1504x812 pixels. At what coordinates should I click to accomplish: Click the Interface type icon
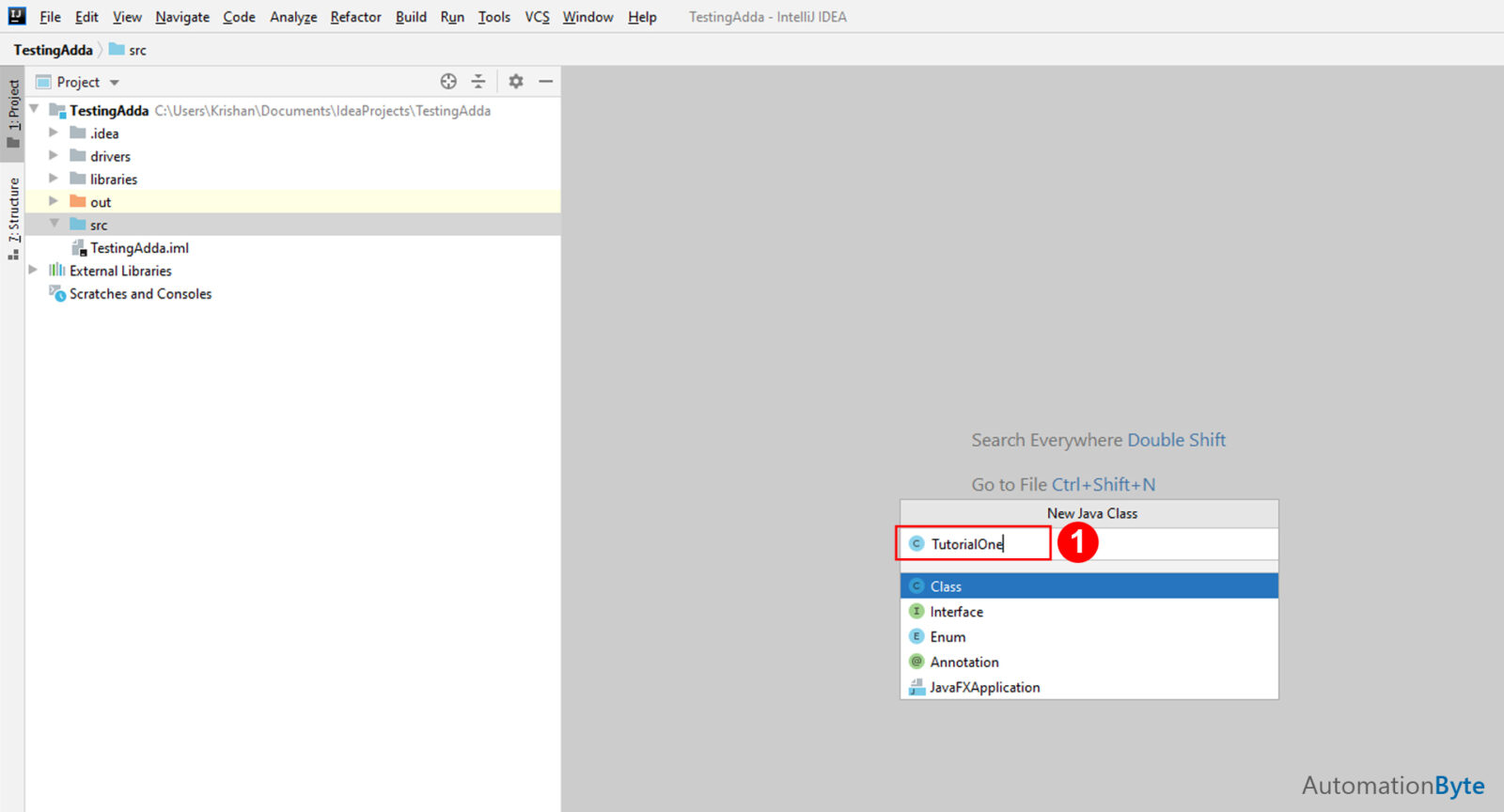pyautogui.click(x=916, y=611)
